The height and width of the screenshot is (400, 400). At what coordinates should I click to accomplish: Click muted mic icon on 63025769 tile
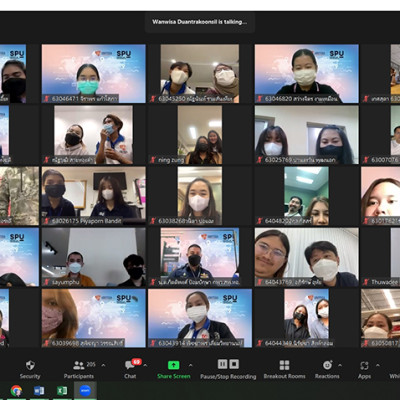pos(260,160)
